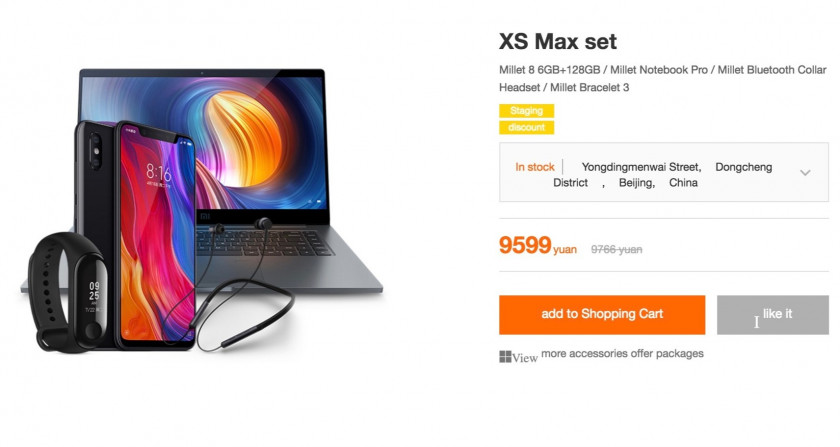The width and height of the screenshot is (840, 447).
Task: Click the yellow Staging tag
Action: click(526, 110)
